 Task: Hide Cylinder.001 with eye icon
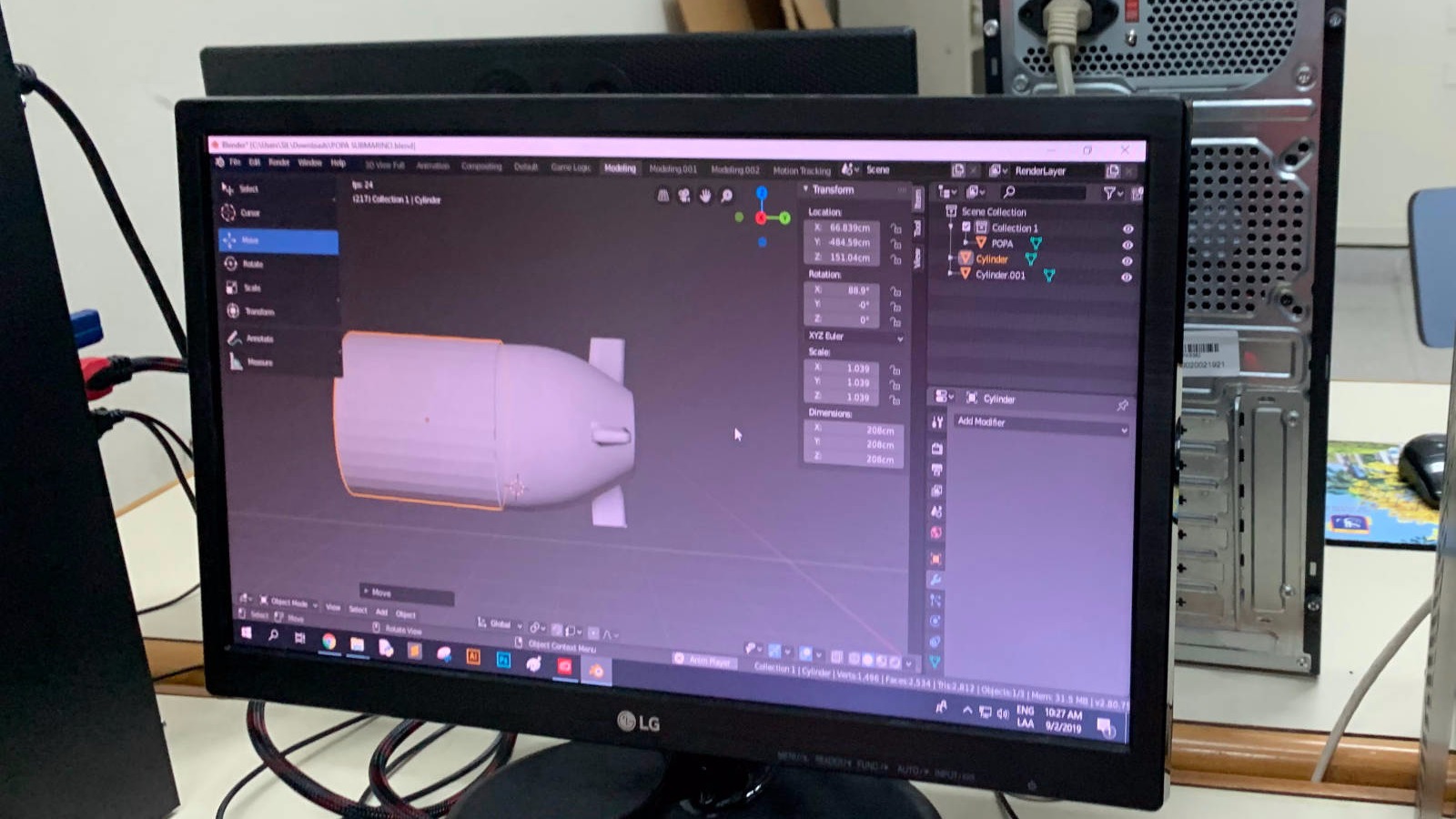click(x=1127, y=278)
